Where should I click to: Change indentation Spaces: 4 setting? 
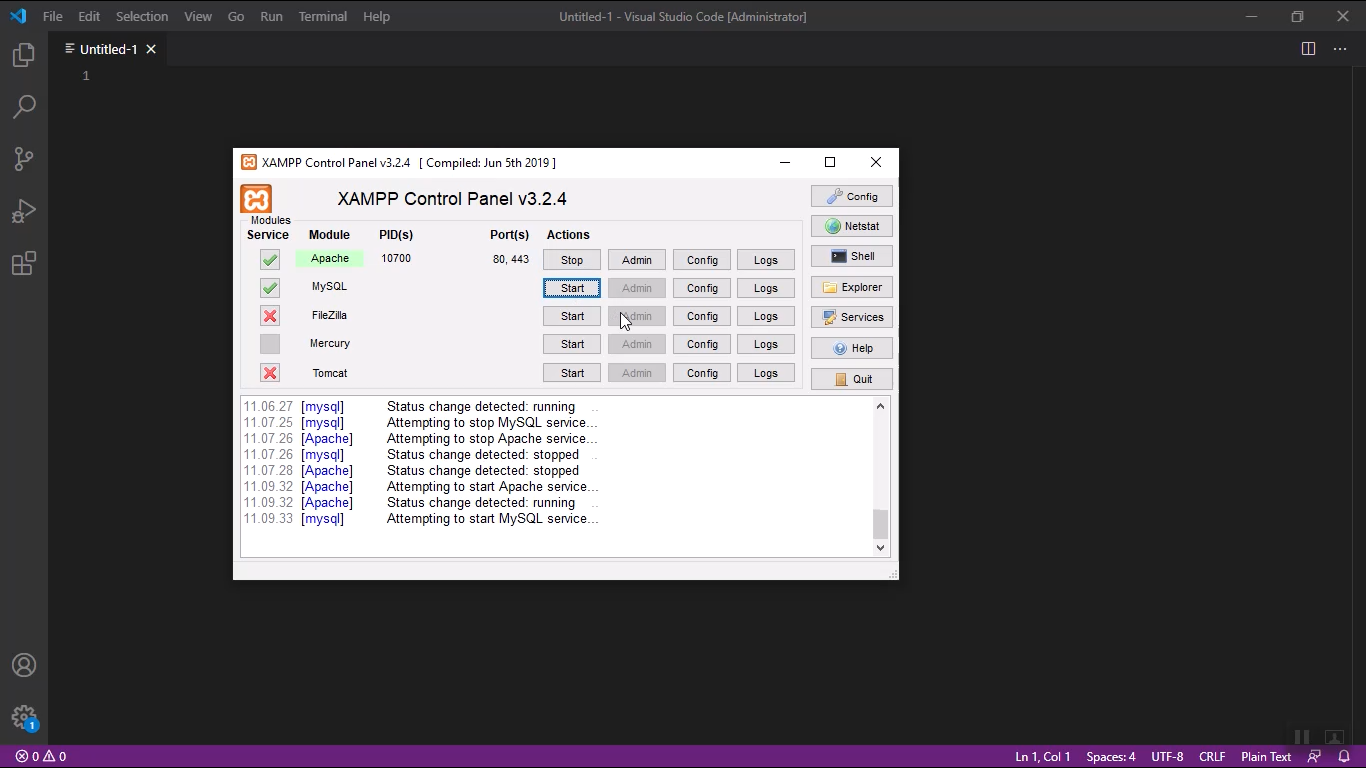(1111, 757)
